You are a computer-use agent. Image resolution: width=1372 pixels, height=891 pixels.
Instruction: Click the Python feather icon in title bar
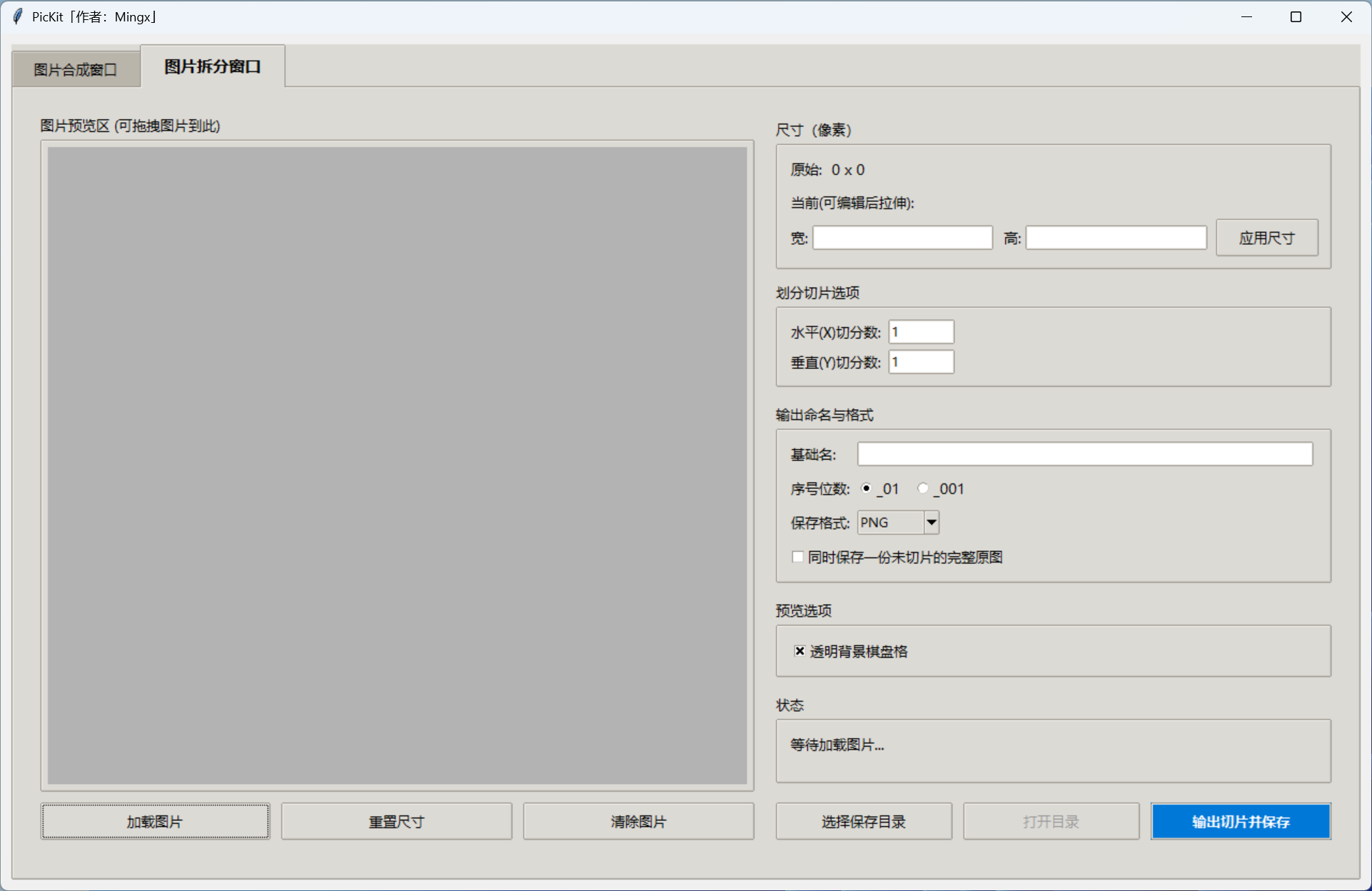coord(18,16)
